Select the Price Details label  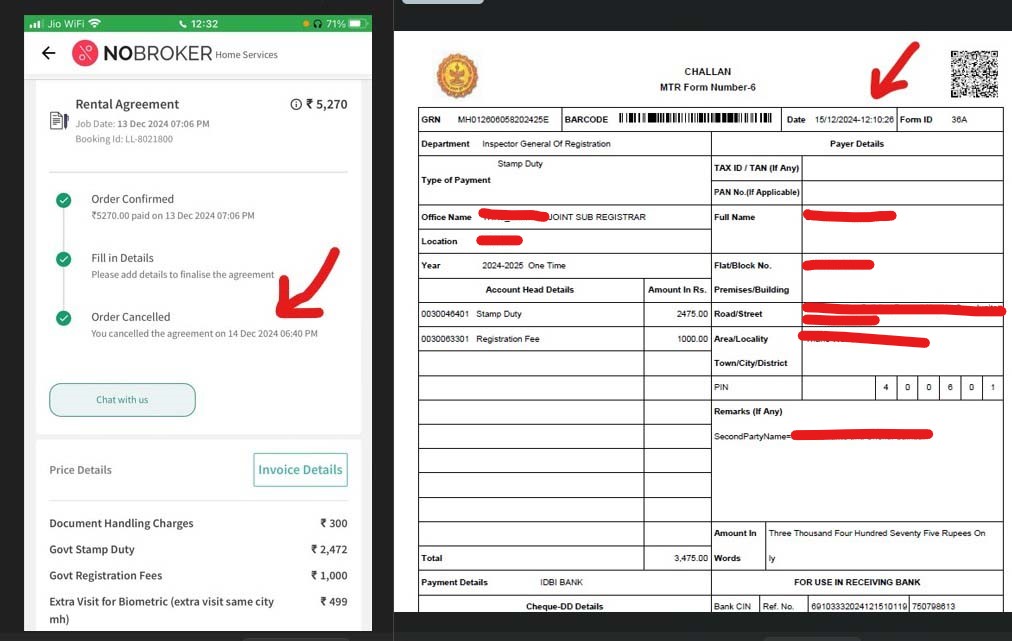(x=81, y=470)
